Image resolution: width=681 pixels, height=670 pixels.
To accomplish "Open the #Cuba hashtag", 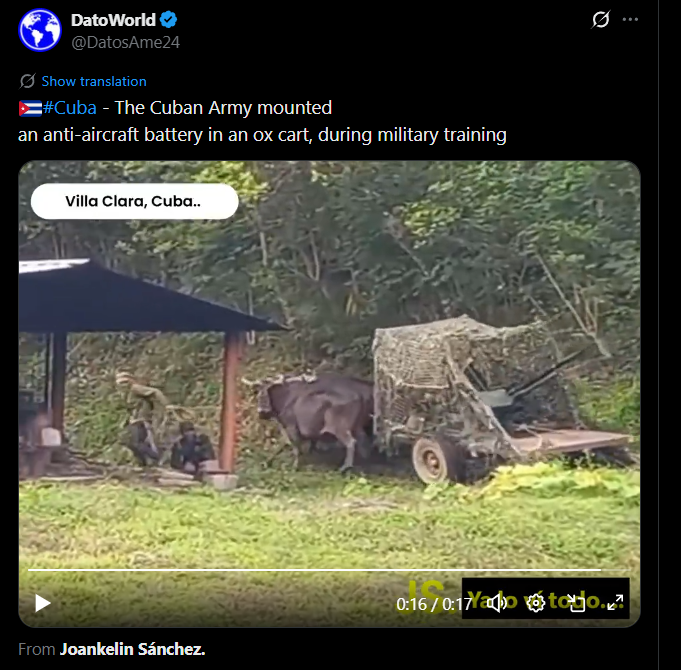I will click(70, 108).
